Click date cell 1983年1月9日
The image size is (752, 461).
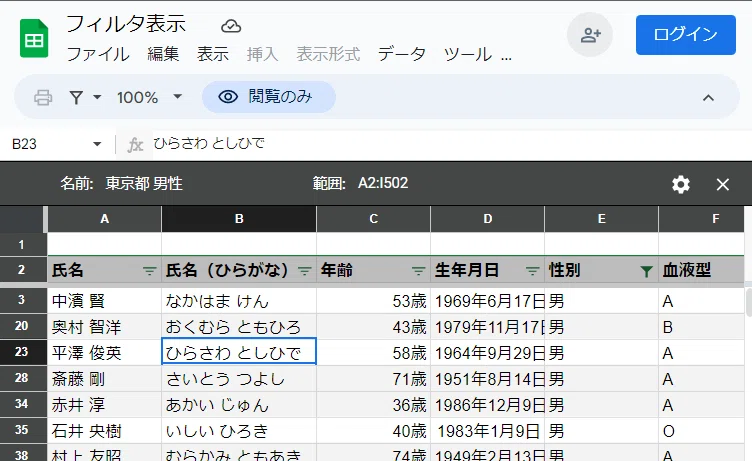tap(487, 430)
